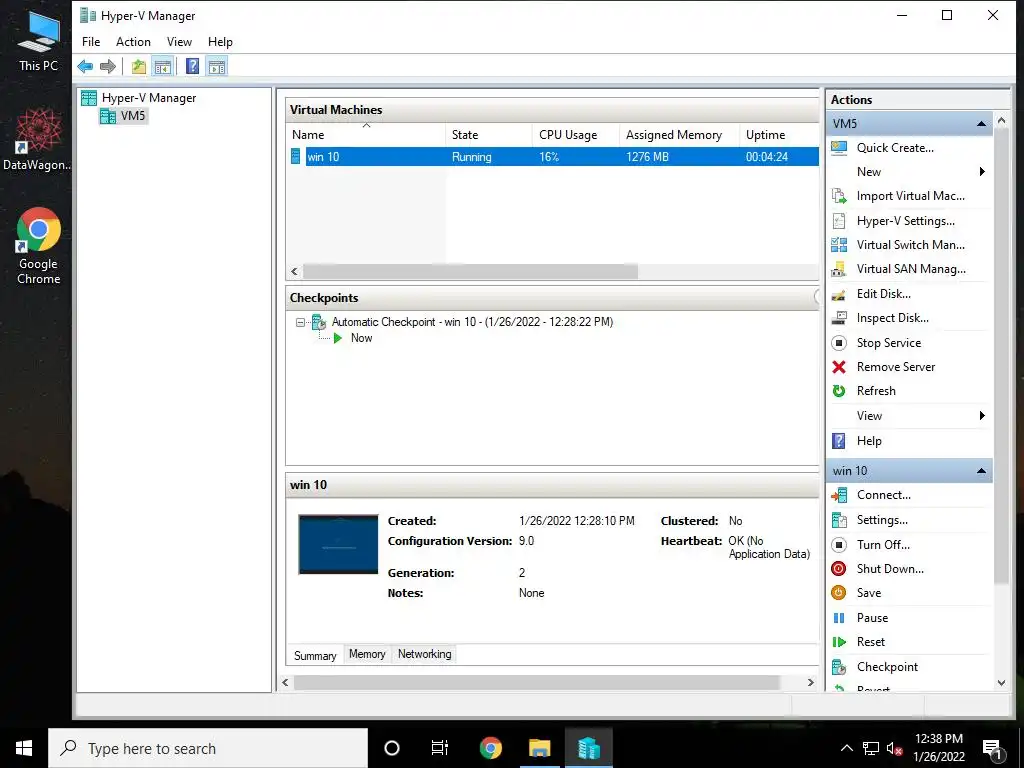The image size is (1024, 768).
Task: Click the Reset icon
Action: pyautogui.click(x=839, y=642)
